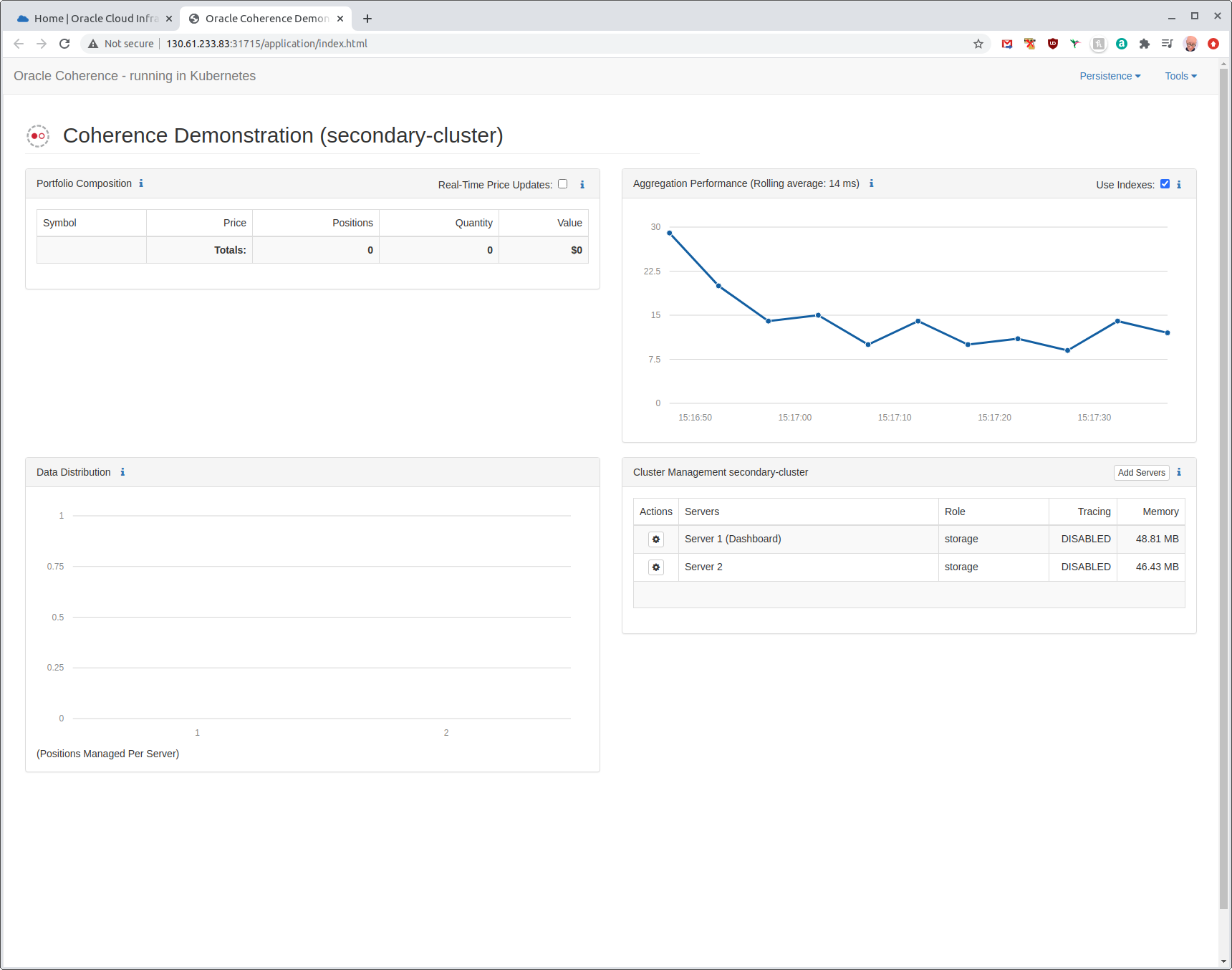The image size is (1232, 970).
Task: Click Server 1's DISABLED tracing value
Action: [1086, 539]
